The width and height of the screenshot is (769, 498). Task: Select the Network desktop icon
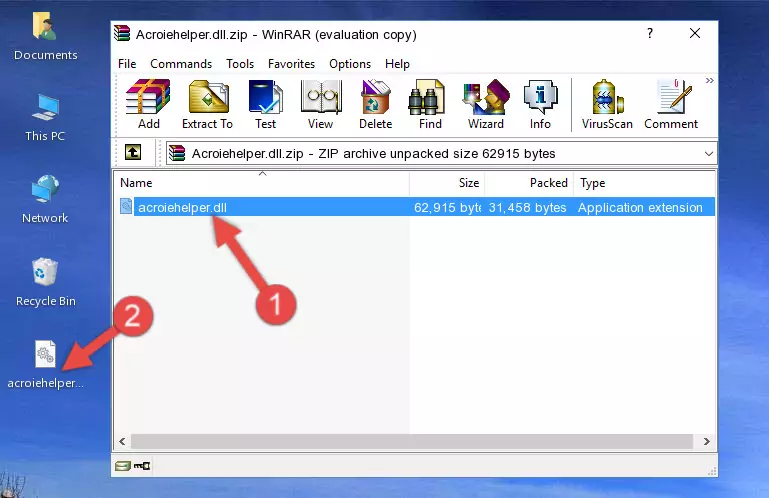[x=45, y=200]
